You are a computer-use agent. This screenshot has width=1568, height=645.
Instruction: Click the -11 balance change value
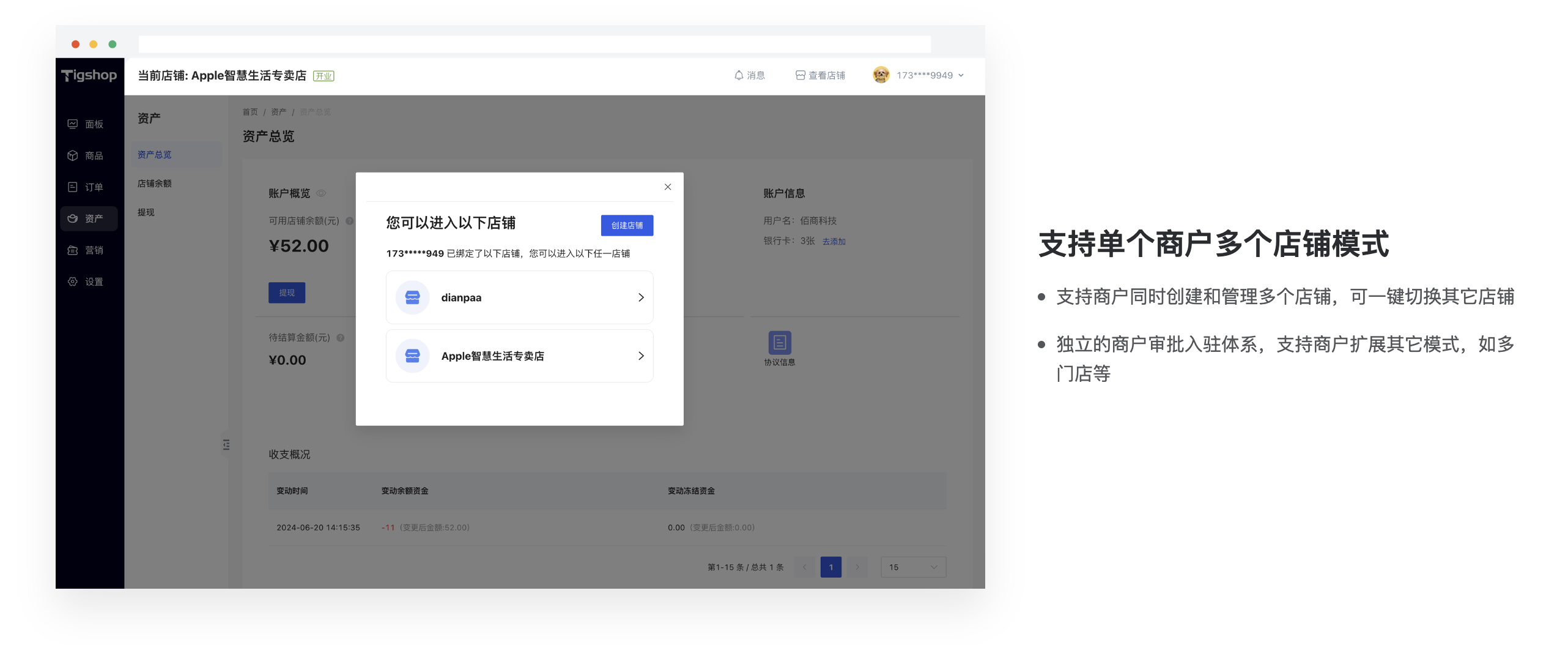point(388,528)
